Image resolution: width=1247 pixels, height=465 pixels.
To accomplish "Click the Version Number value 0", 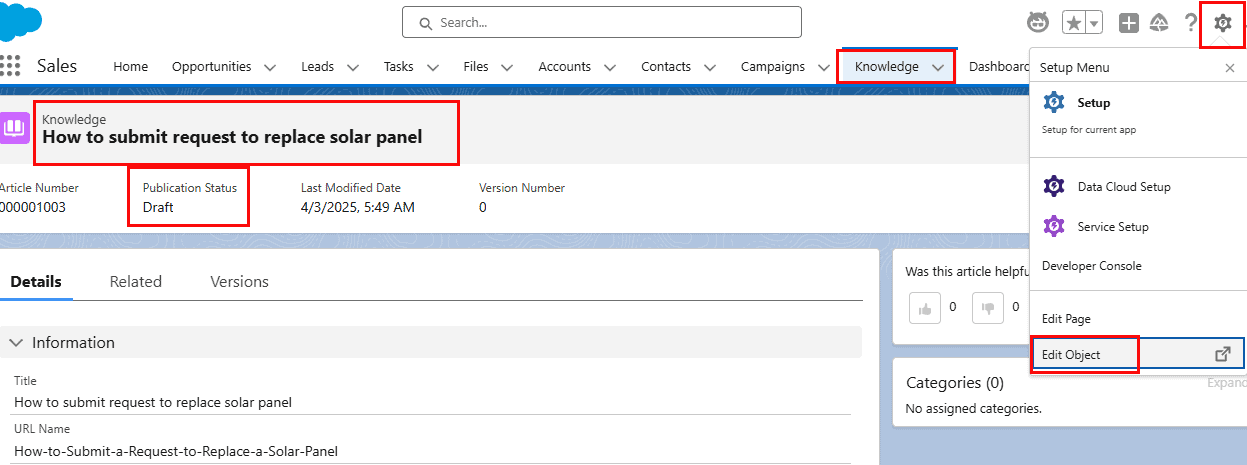I will click(483, 207).
